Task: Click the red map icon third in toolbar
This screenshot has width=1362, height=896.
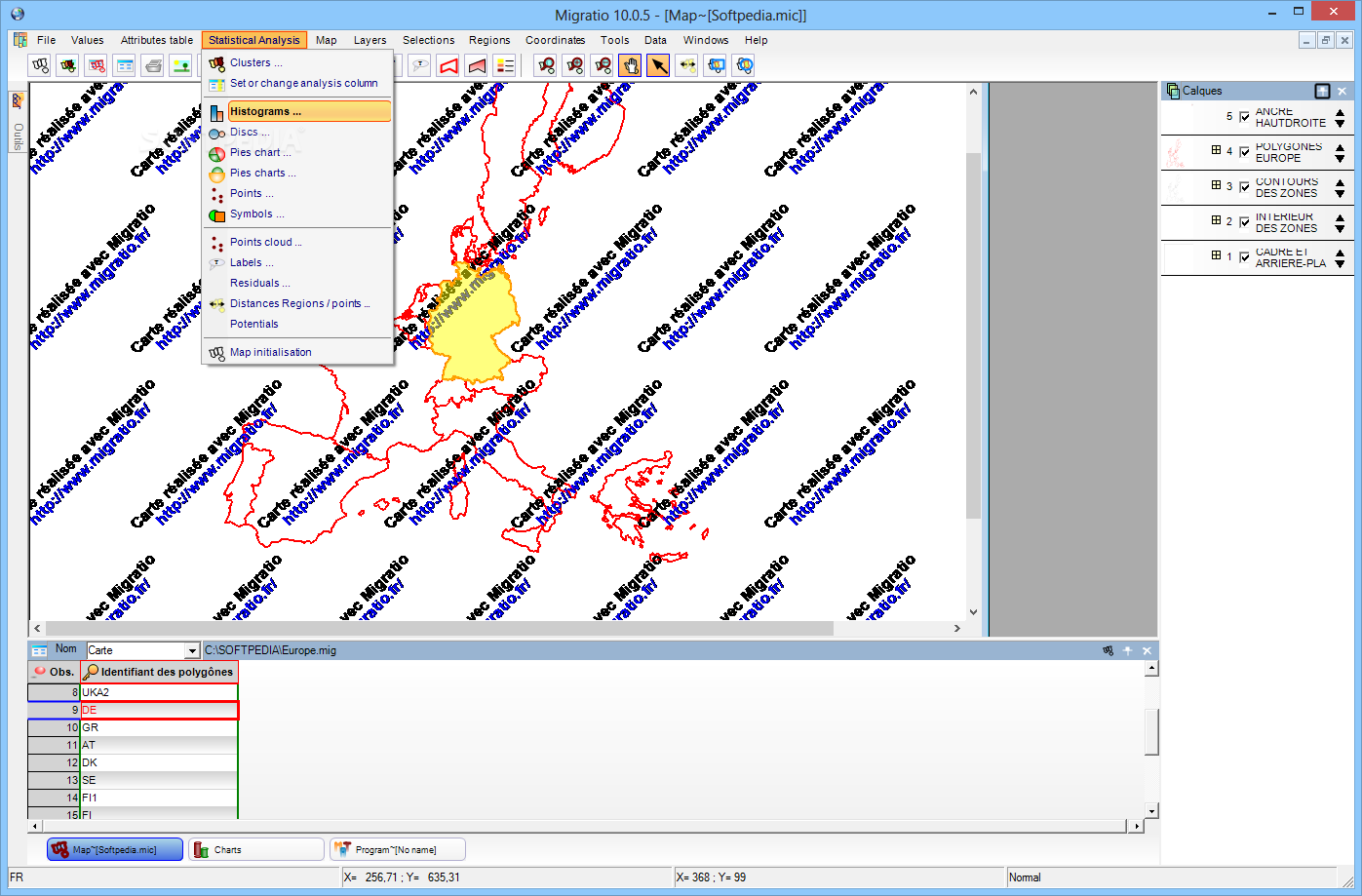Action: click(x=97, y=65)
